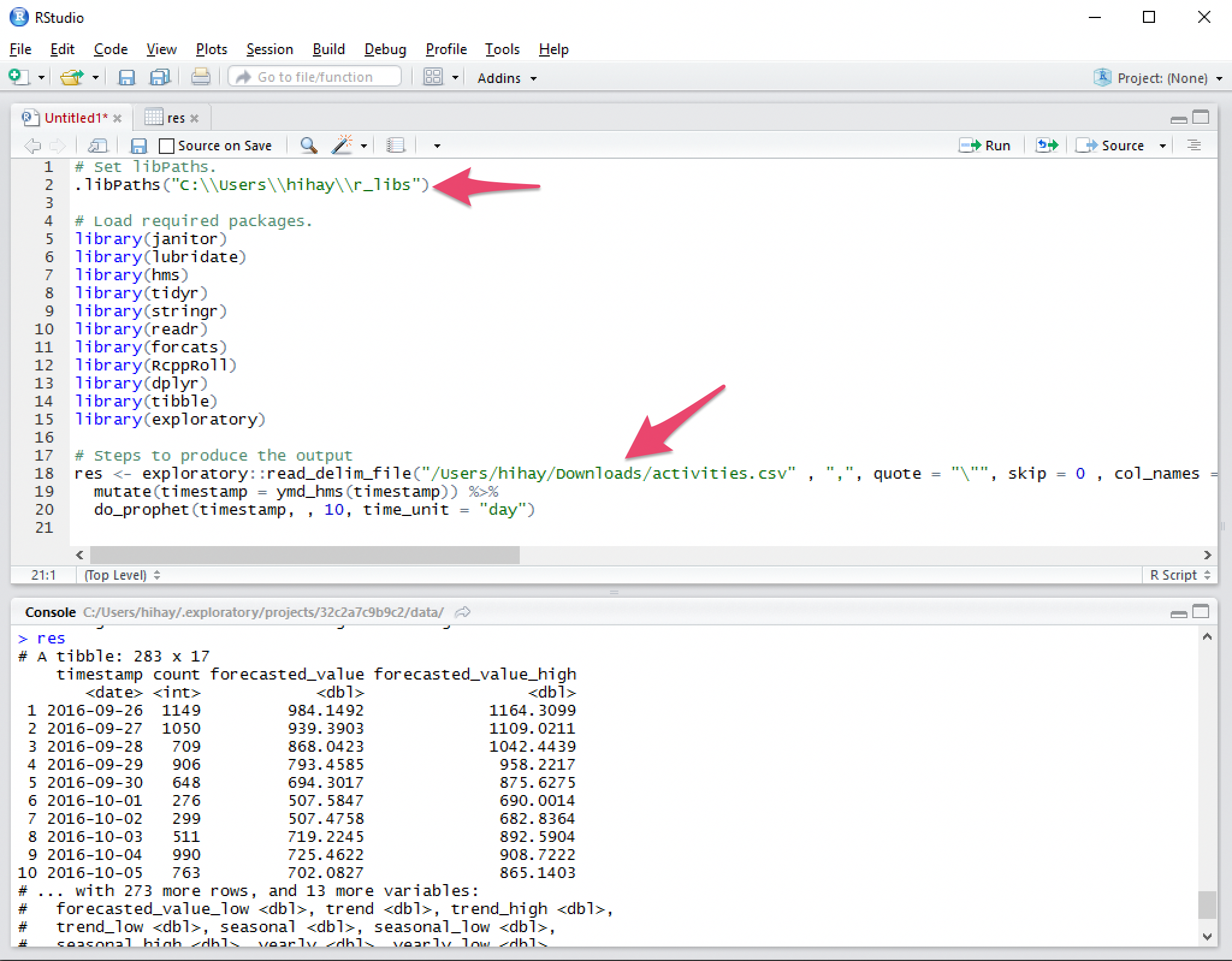Maximize the source editor pane
The image size is (1232, 961).
coord(1201,117)
